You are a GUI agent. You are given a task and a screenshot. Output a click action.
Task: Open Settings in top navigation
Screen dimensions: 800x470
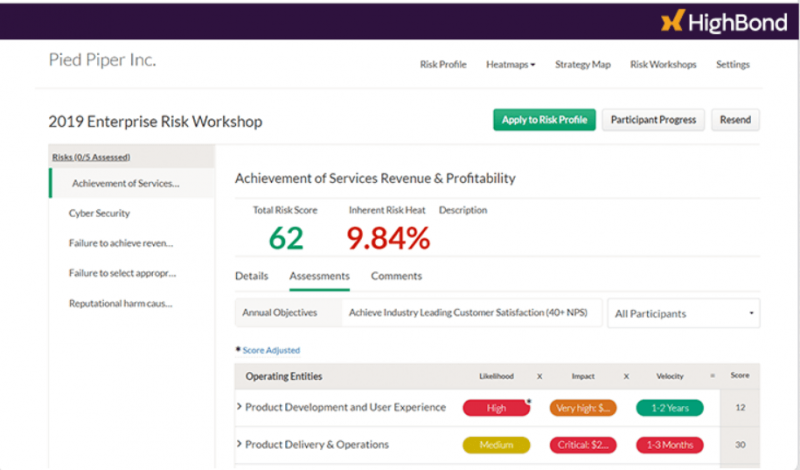click(x=733, y=64)
